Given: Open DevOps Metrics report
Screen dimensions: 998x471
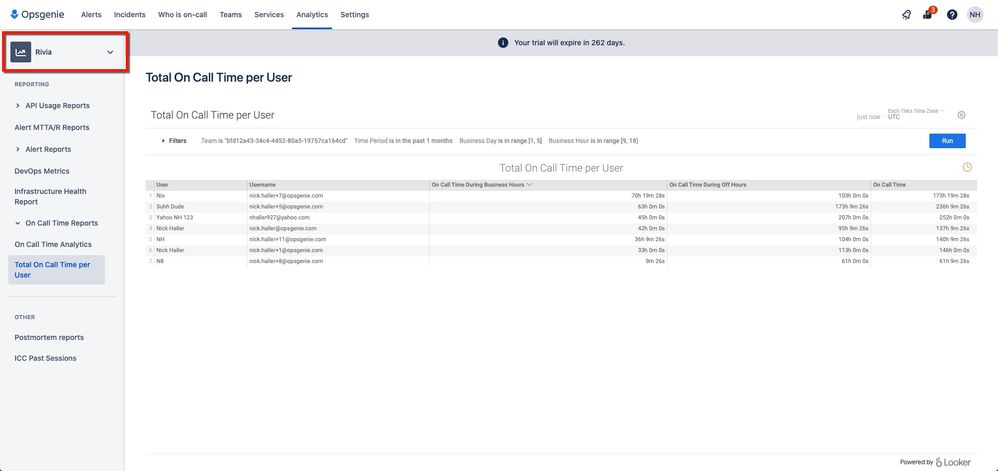Looking at the screenshot, I should [x=42, y=171].
